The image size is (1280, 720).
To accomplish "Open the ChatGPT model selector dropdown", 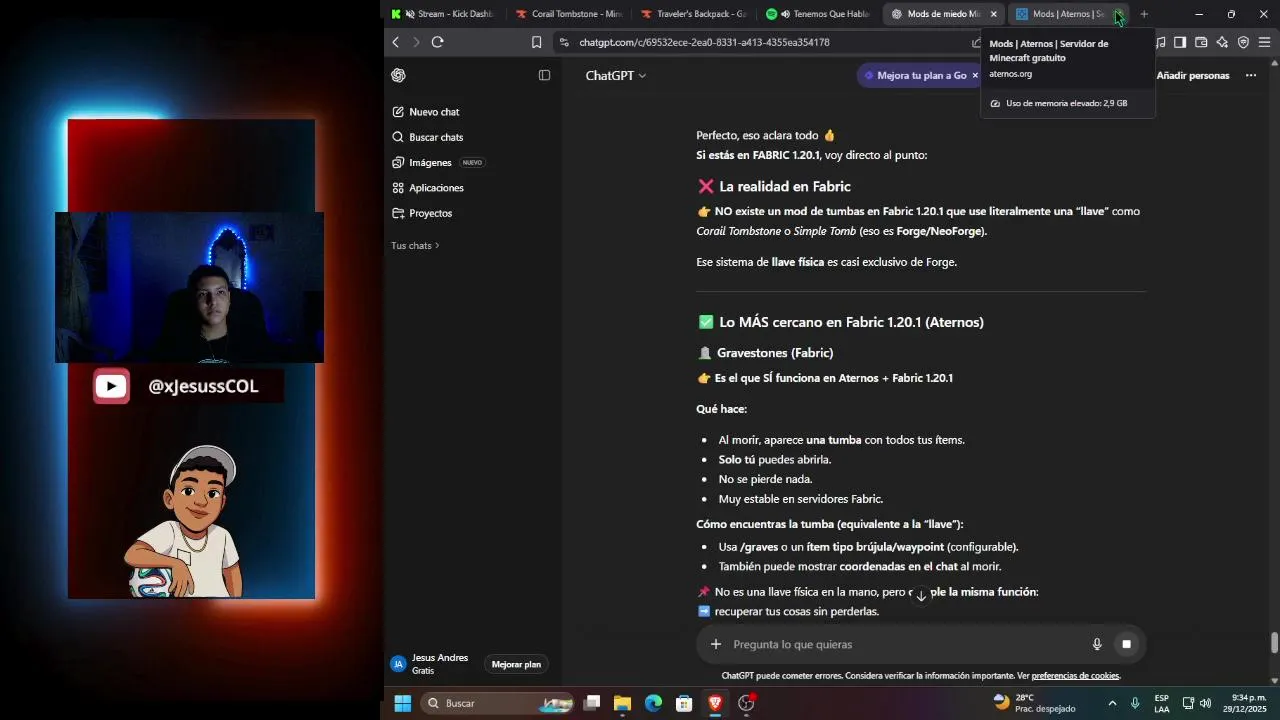I will pyautogui.click(x=616, y=75).
